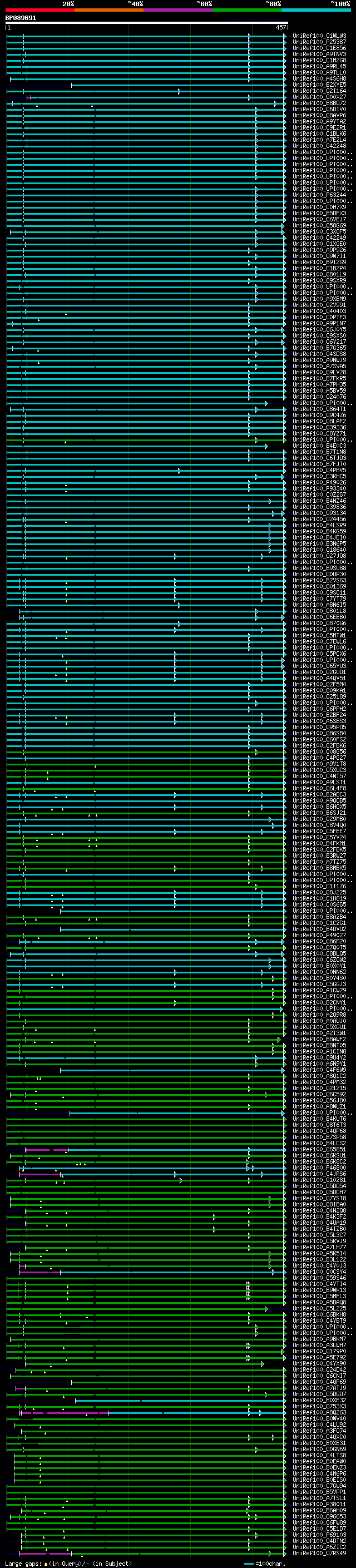
Task: Click the query end position label 457
Action: (x=280, y=27)
